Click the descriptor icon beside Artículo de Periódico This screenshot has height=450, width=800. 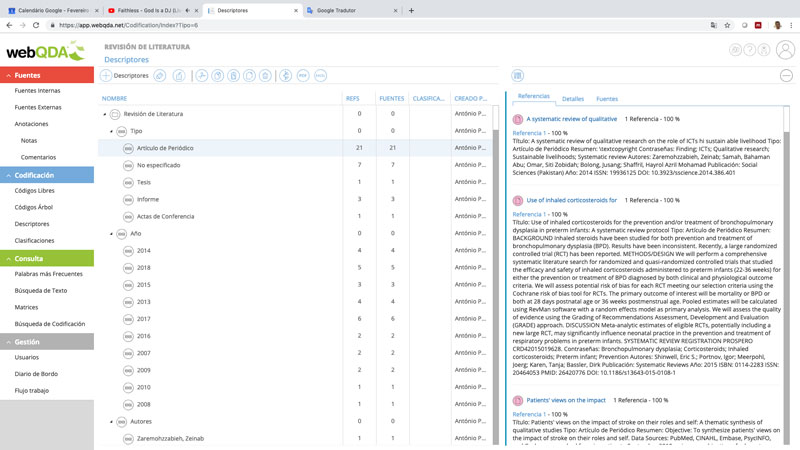point(128,148)
